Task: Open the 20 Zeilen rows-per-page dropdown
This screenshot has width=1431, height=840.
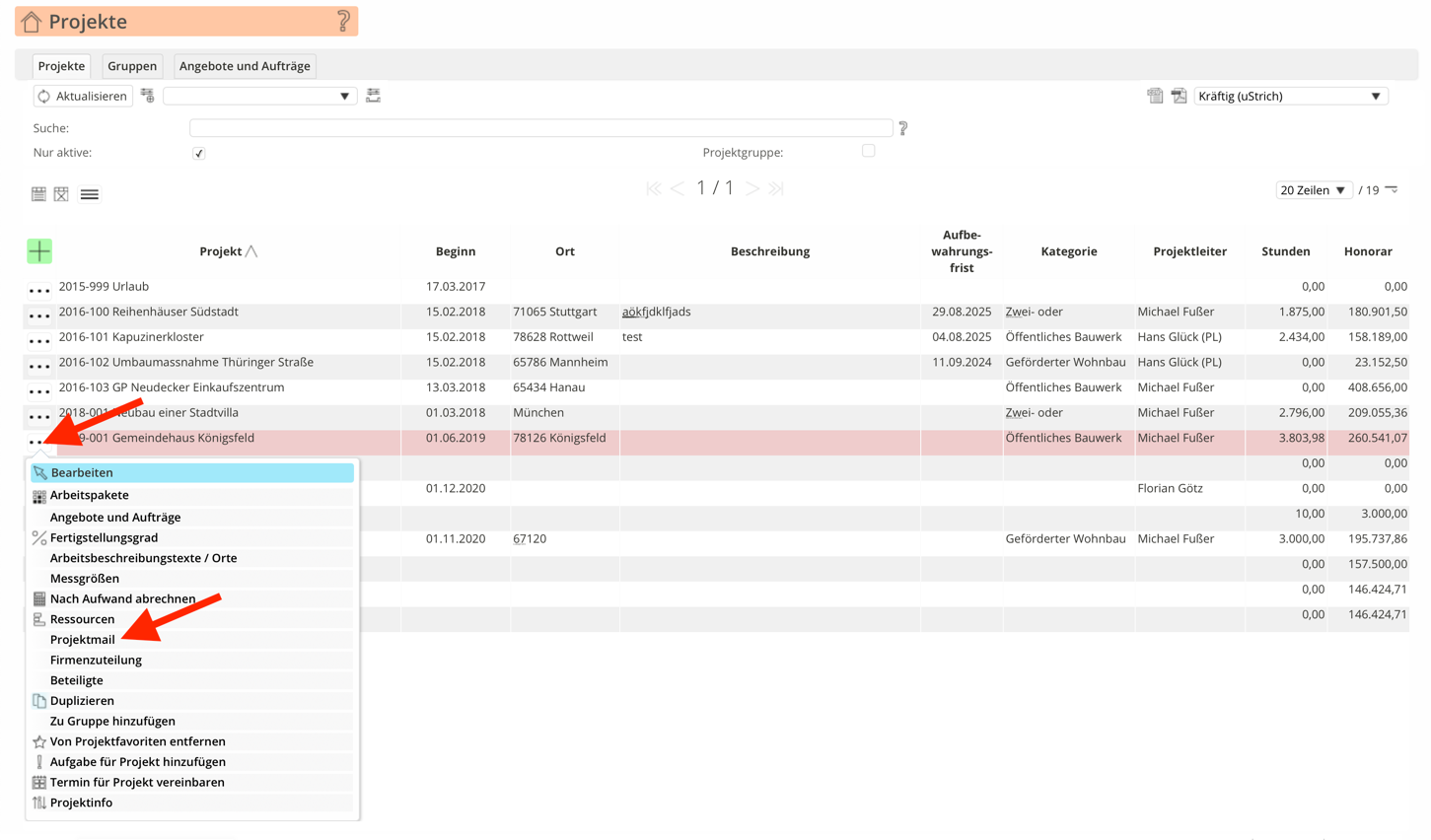Action: point(1314,189)
